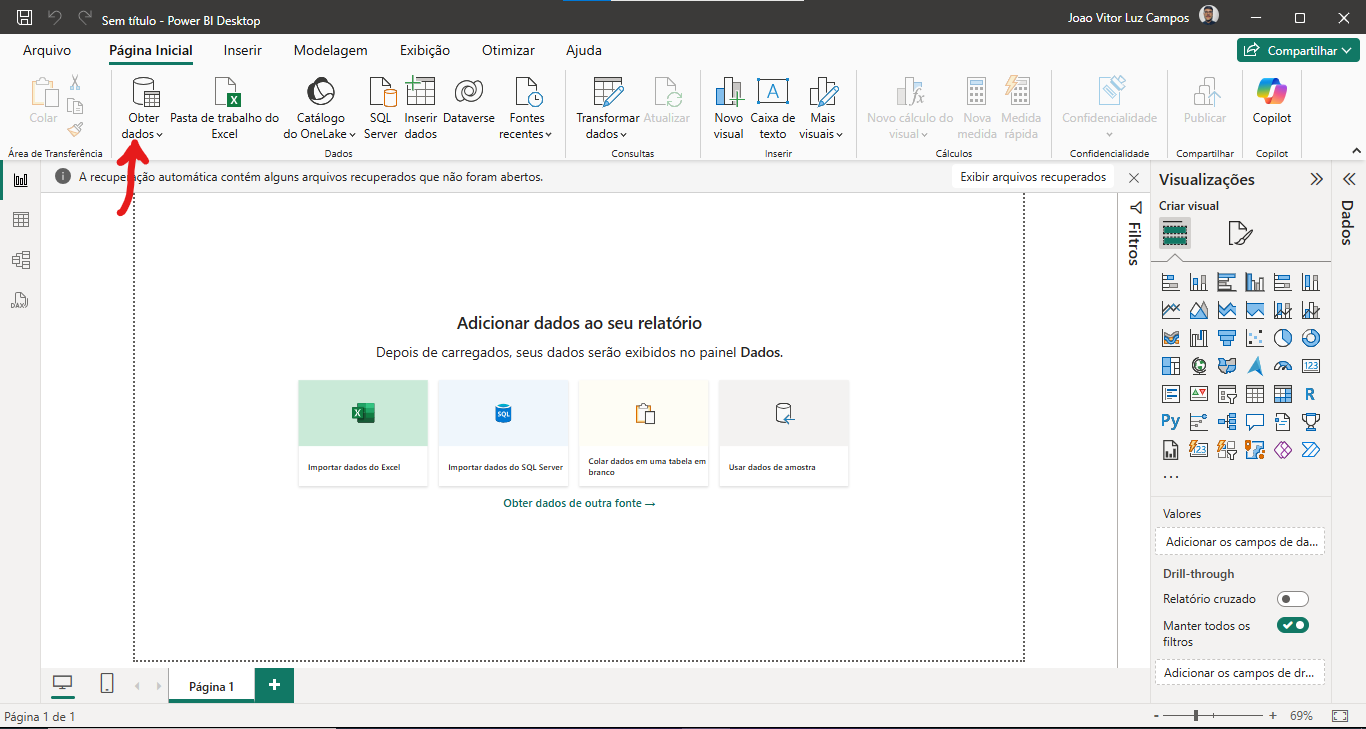Expand the Dados pane
This screenshot has width=1366, height=729.
pos(1348,180)
